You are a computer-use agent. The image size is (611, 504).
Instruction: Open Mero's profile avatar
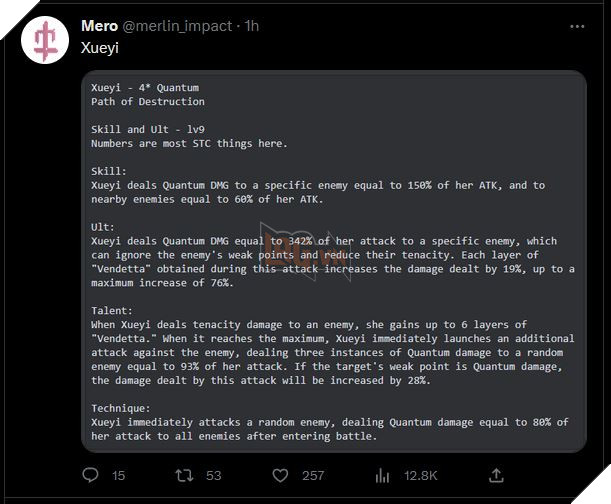pyautogui.click(x=45, y=39)
